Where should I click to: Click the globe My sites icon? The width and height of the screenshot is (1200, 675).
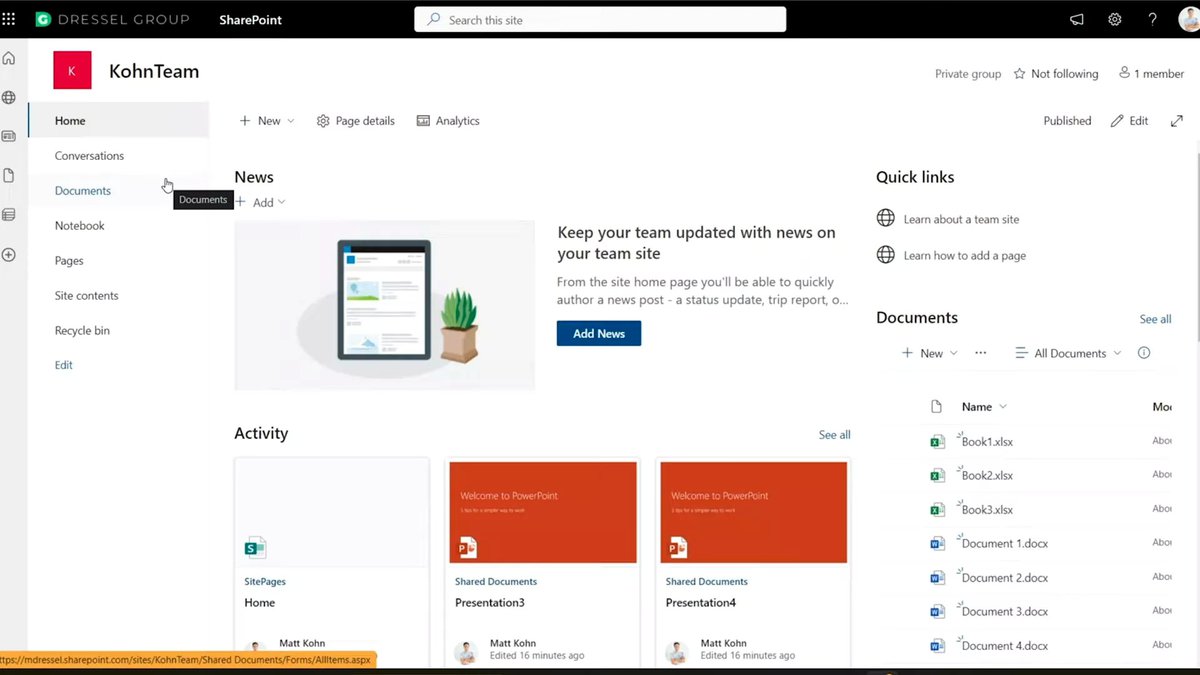[9, 97]
